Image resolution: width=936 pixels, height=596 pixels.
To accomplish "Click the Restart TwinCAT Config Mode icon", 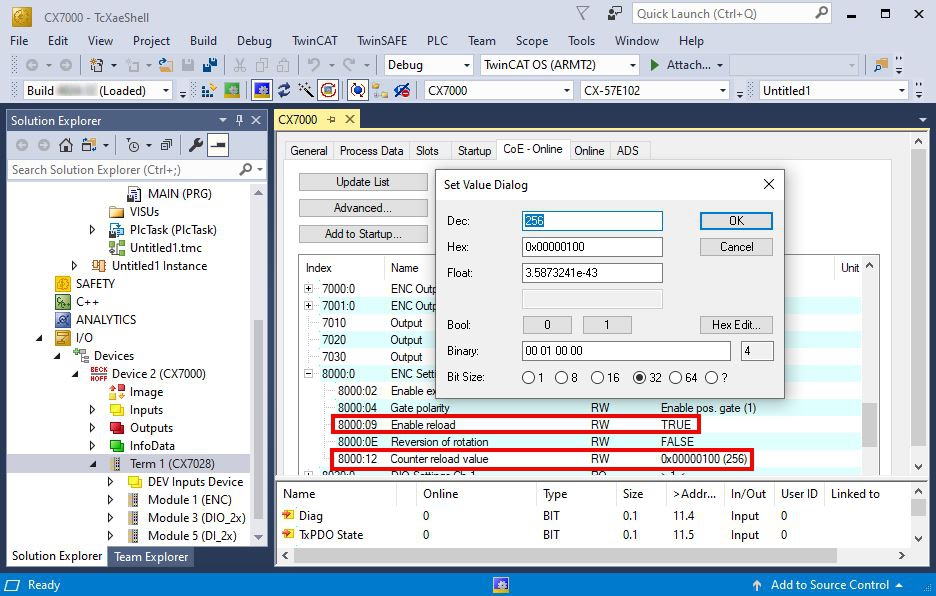I will click(x=262, y=91).
